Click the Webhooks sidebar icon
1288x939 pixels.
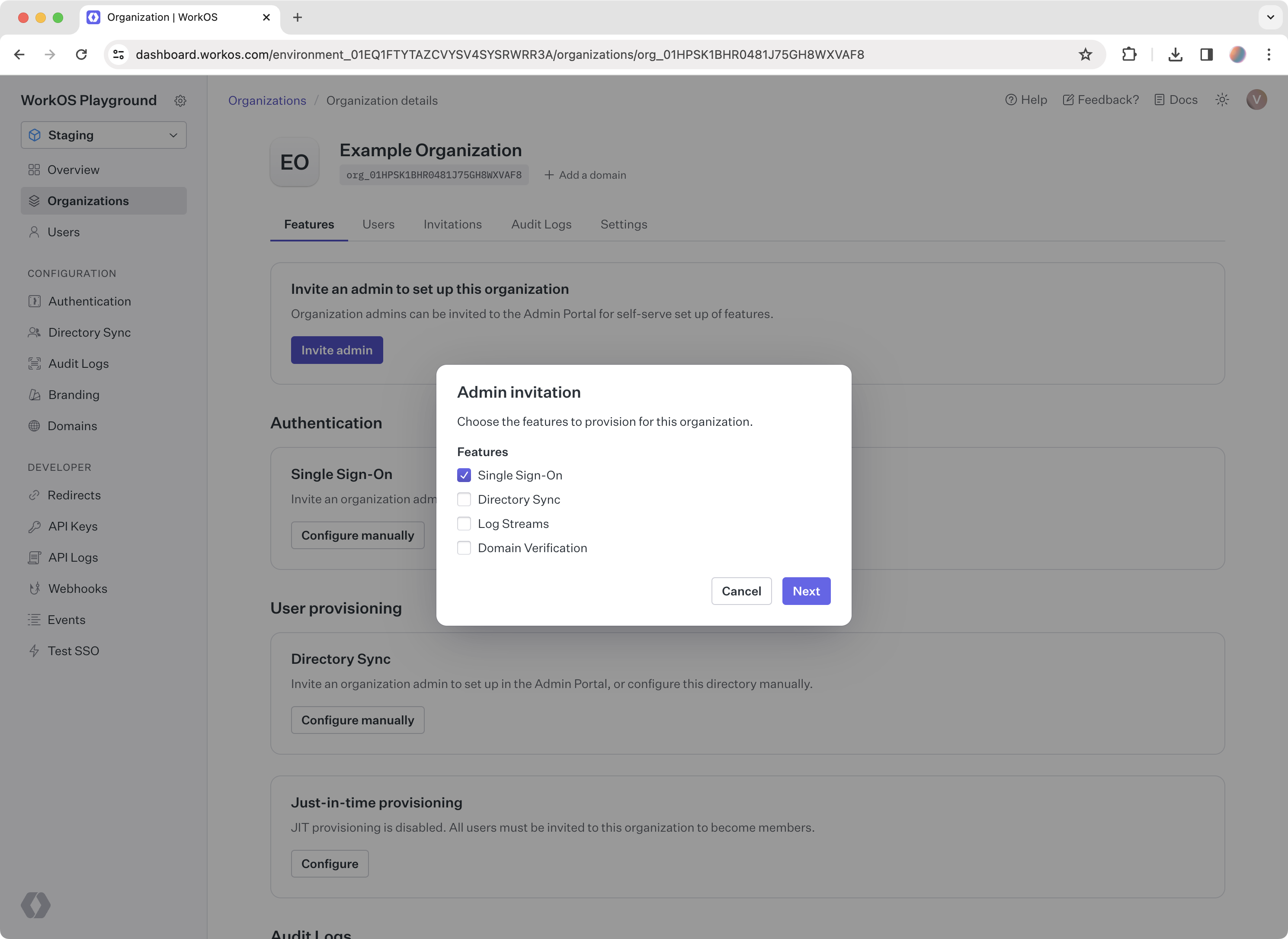point(34,588)
